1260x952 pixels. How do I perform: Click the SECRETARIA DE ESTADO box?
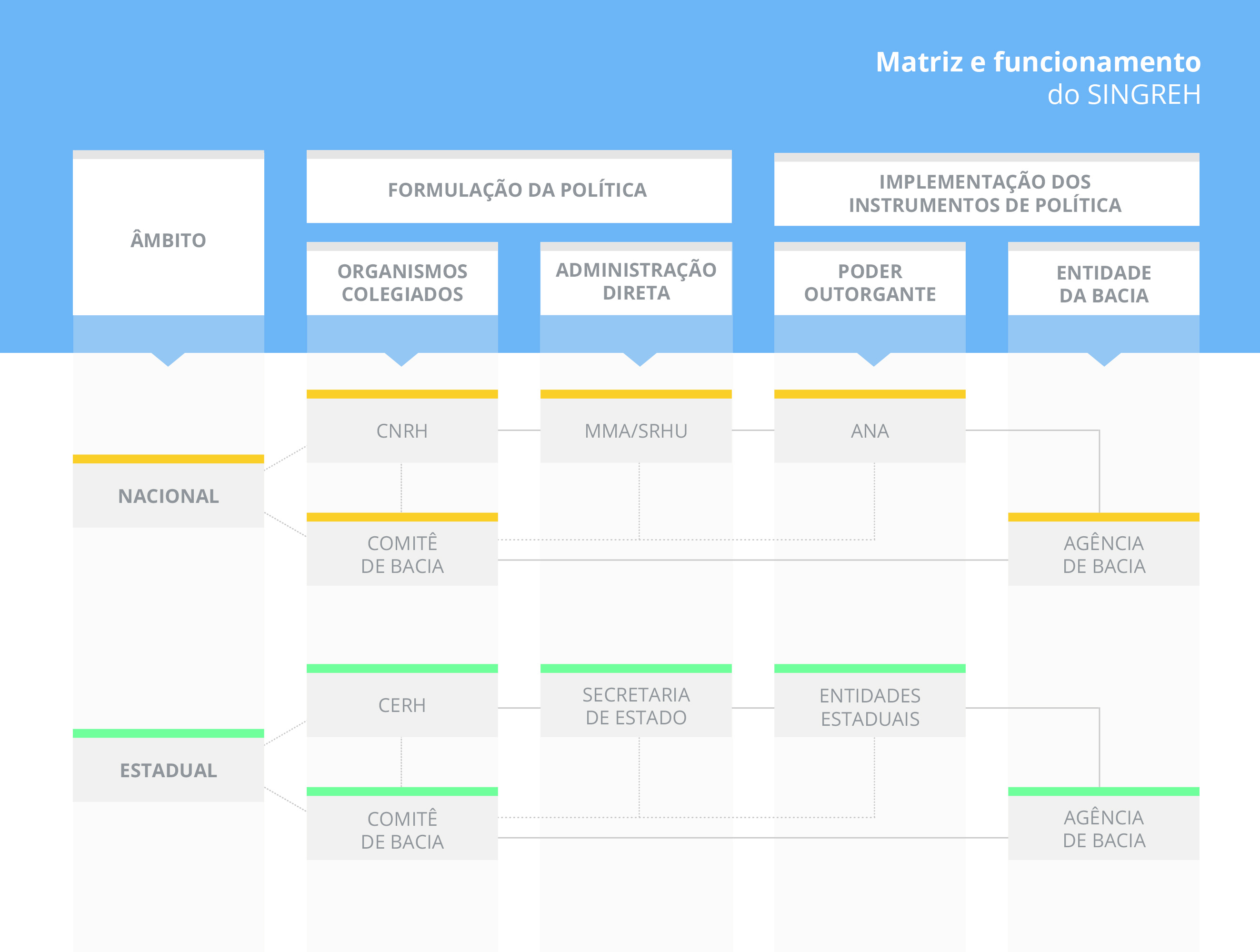coord(636,706)
